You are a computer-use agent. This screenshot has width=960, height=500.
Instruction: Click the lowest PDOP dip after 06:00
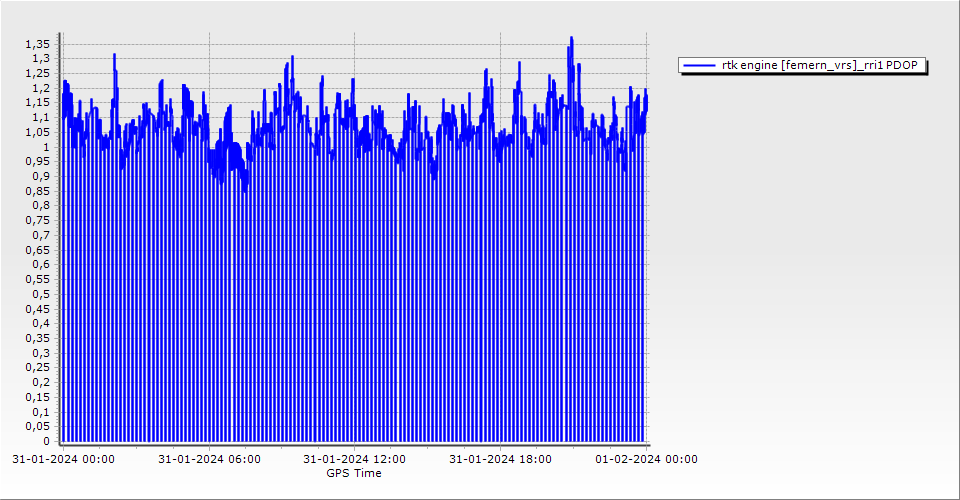(244, 190)
